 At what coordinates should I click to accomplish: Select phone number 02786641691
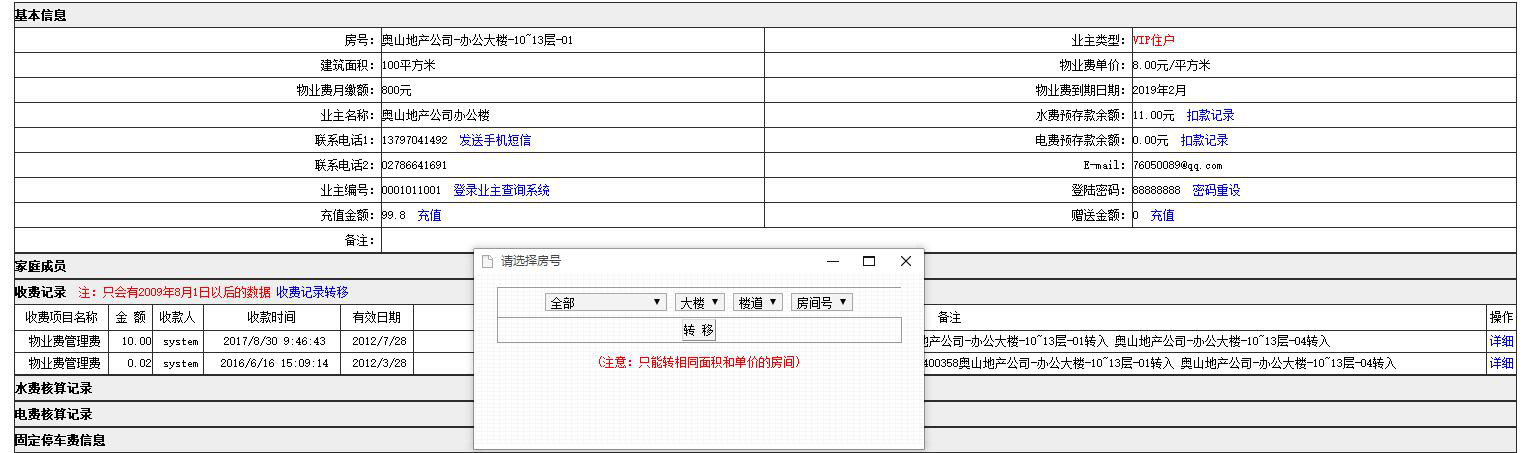click(414, 165)
